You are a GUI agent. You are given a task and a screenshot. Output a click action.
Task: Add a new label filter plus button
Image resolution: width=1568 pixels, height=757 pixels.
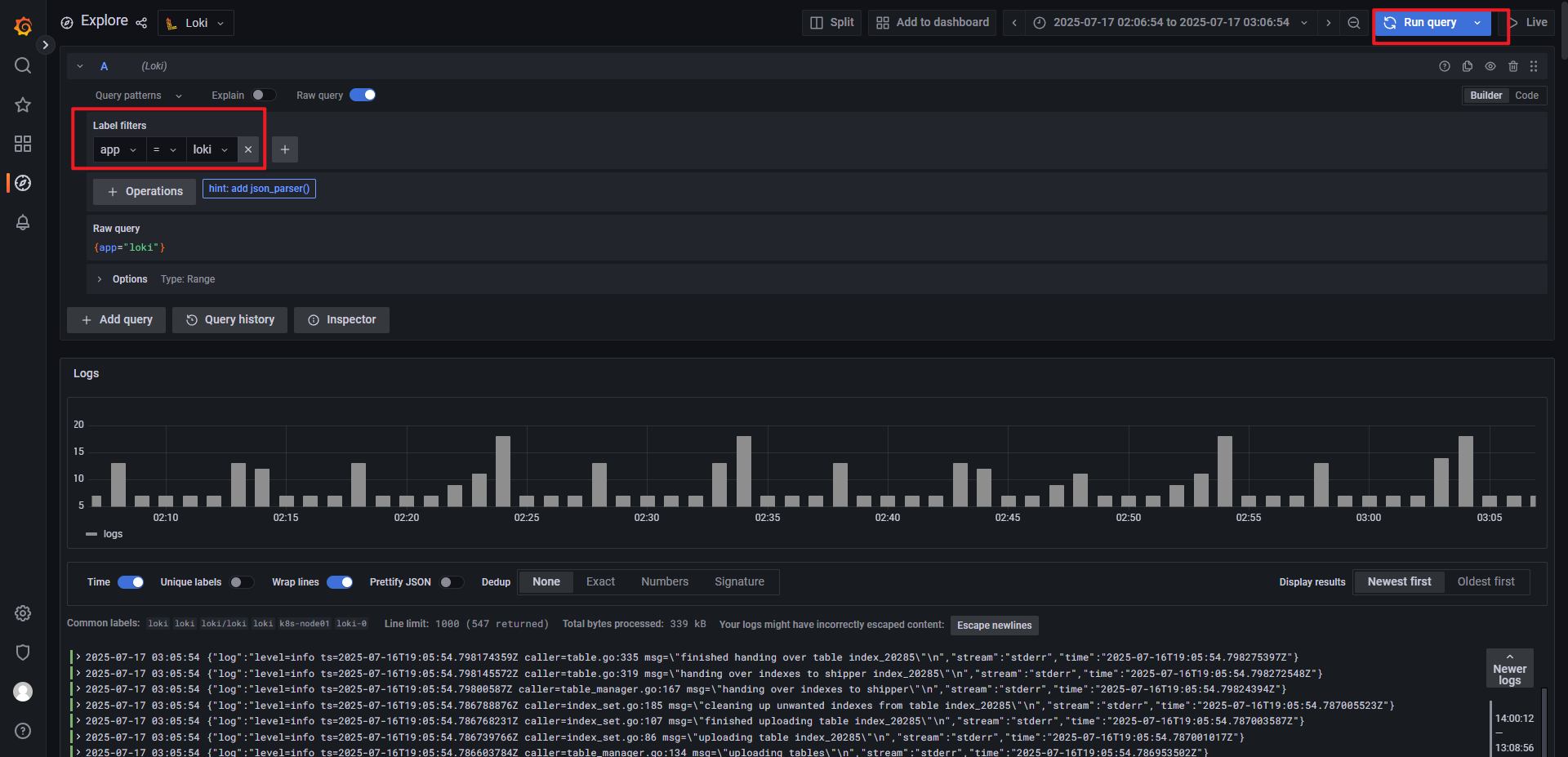(x=285, y=149)
